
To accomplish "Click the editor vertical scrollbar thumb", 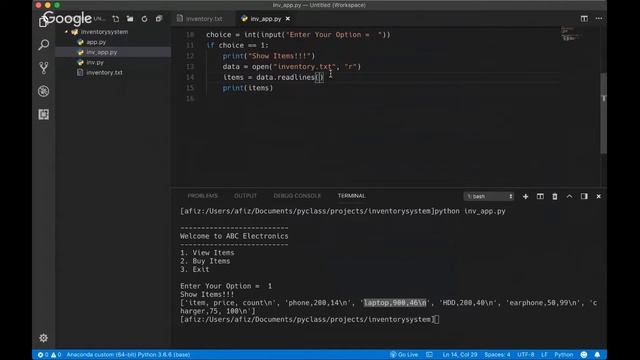I will [x=603, y=113].
